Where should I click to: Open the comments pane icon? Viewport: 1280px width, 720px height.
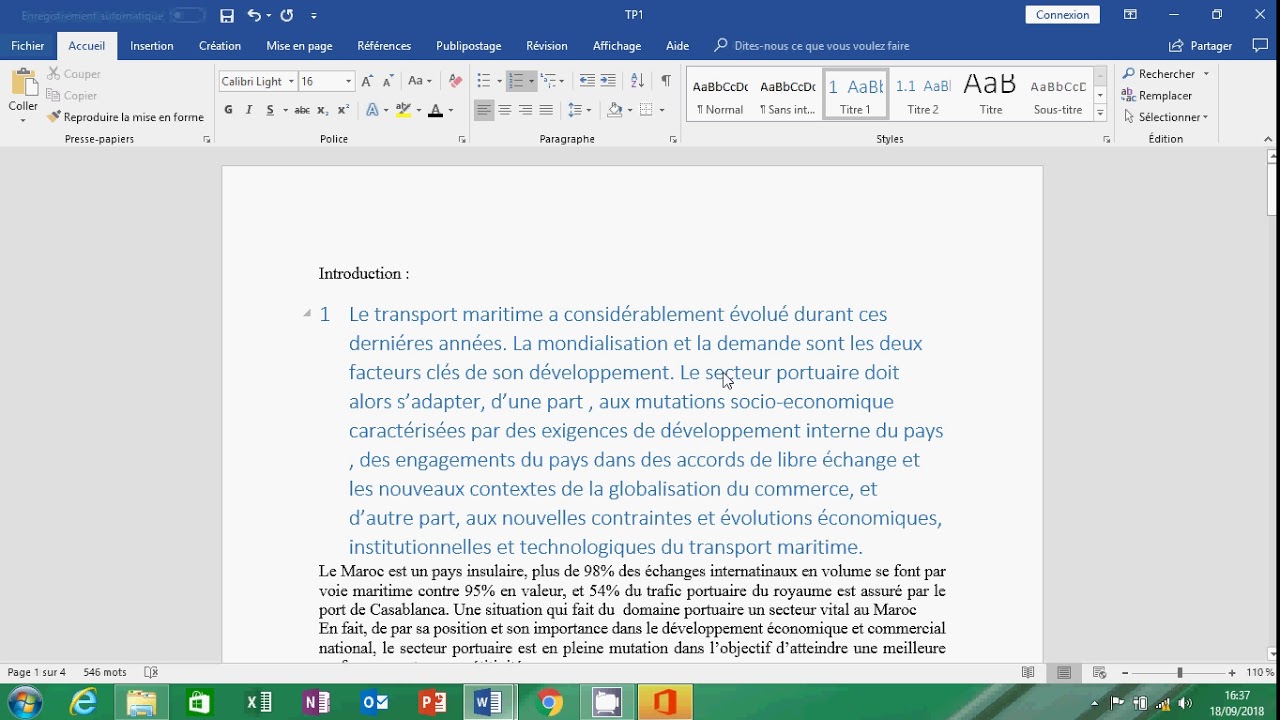pyautogui.click(x=1260, y=46)
